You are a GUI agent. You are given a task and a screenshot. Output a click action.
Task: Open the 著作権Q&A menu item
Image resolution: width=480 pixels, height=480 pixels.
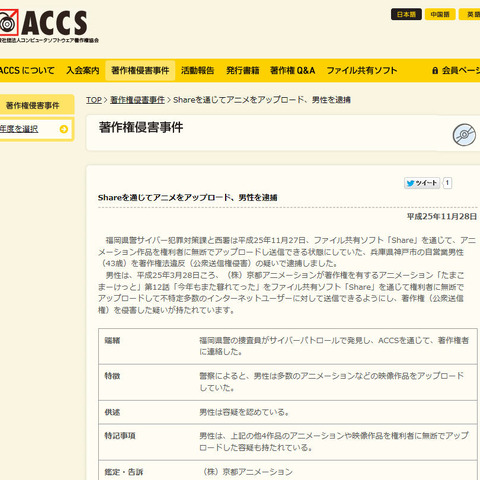[292, 70]
